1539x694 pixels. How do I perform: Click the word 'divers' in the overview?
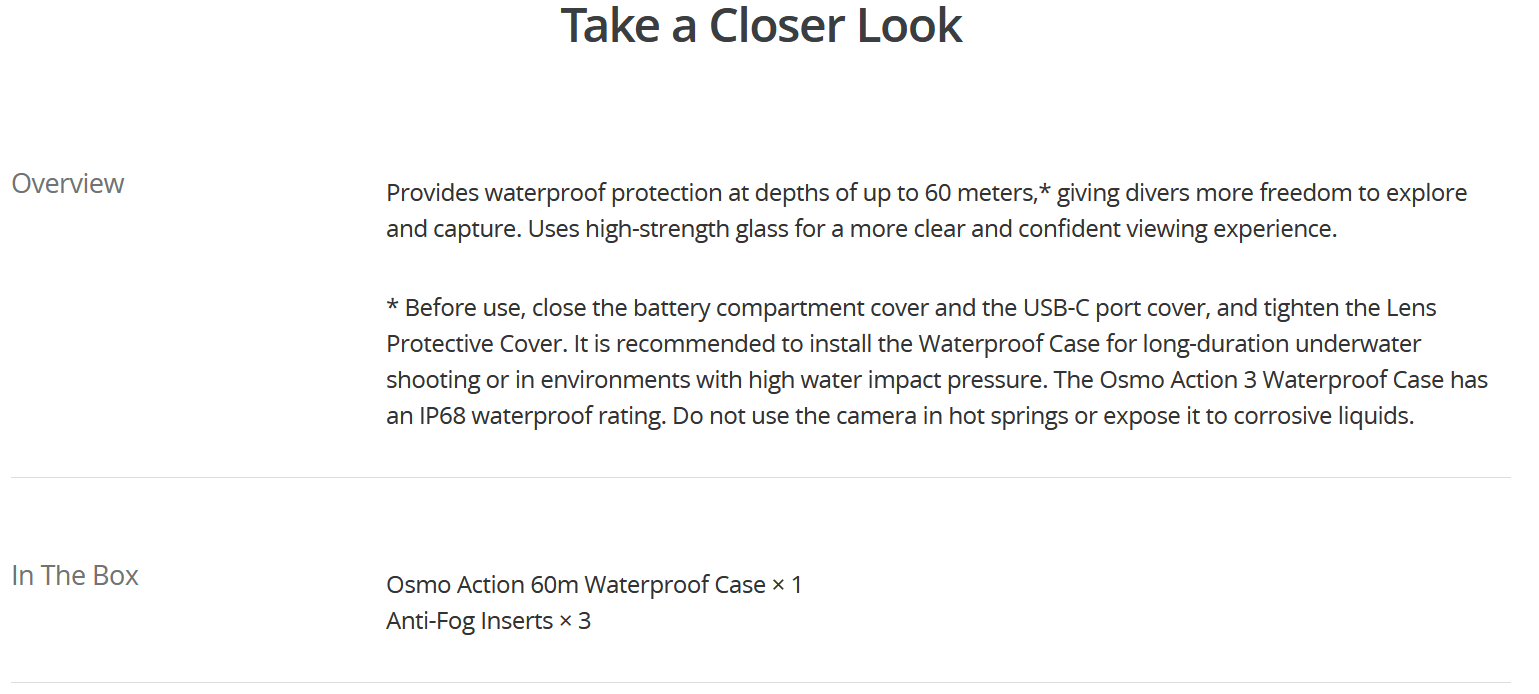tap(1157, 192)
